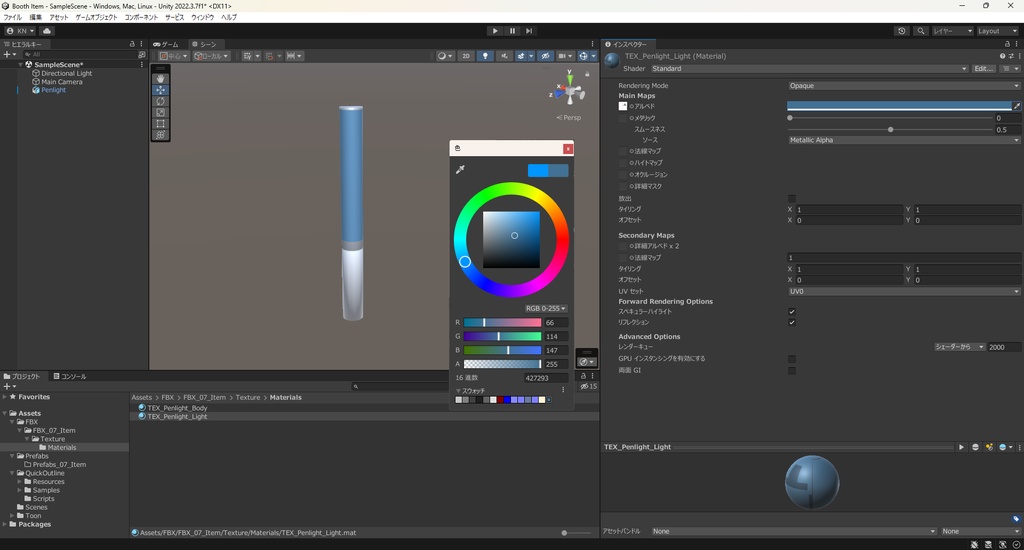
Task: Toggle the emission checkbox
Action: [792, 199]
